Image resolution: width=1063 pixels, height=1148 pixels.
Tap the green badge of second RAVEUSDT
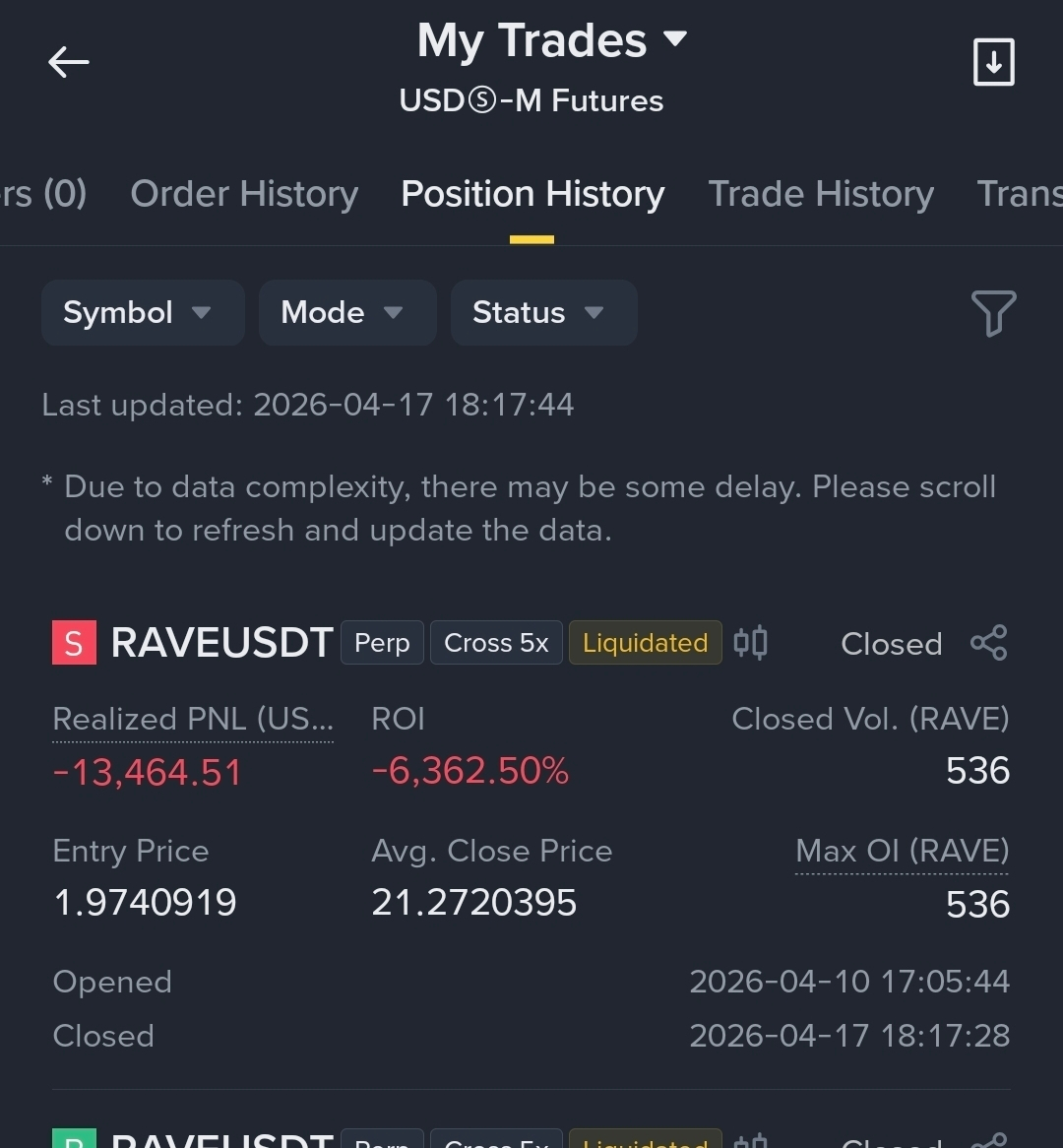(74, 1138)
